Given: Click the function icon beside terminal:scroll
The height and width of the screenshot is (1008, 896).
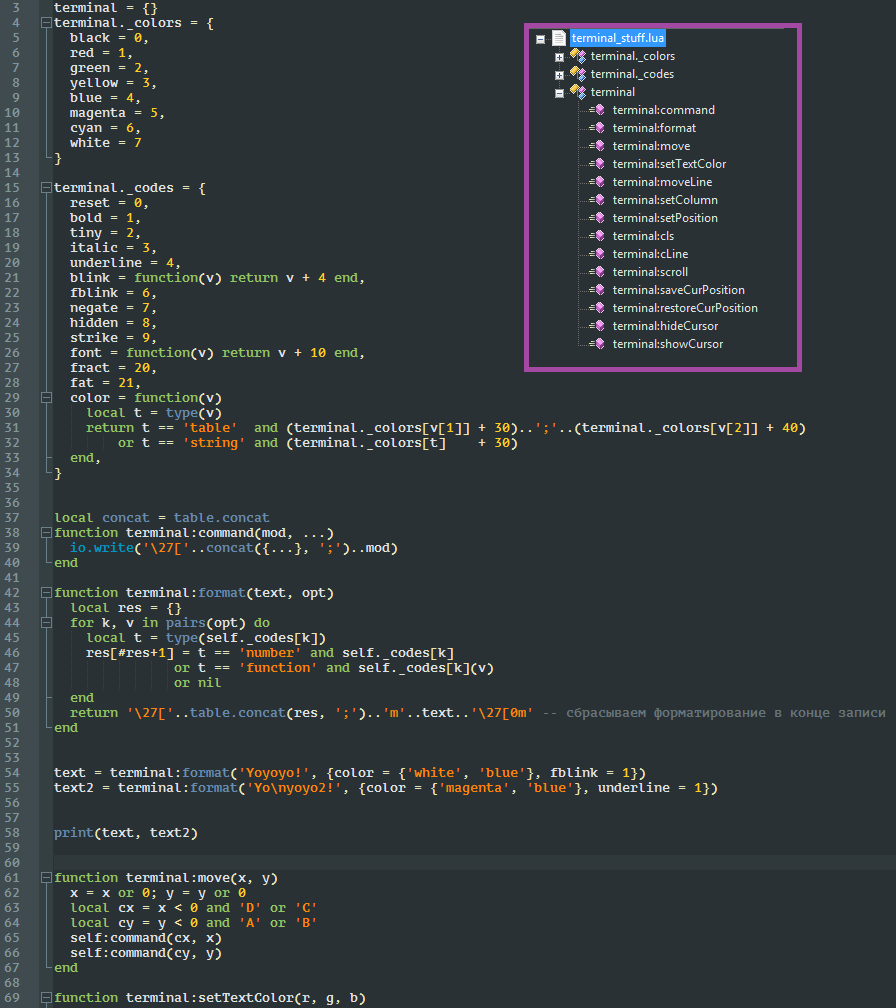Looking at the screenshot, I should (x=599, y=272).
